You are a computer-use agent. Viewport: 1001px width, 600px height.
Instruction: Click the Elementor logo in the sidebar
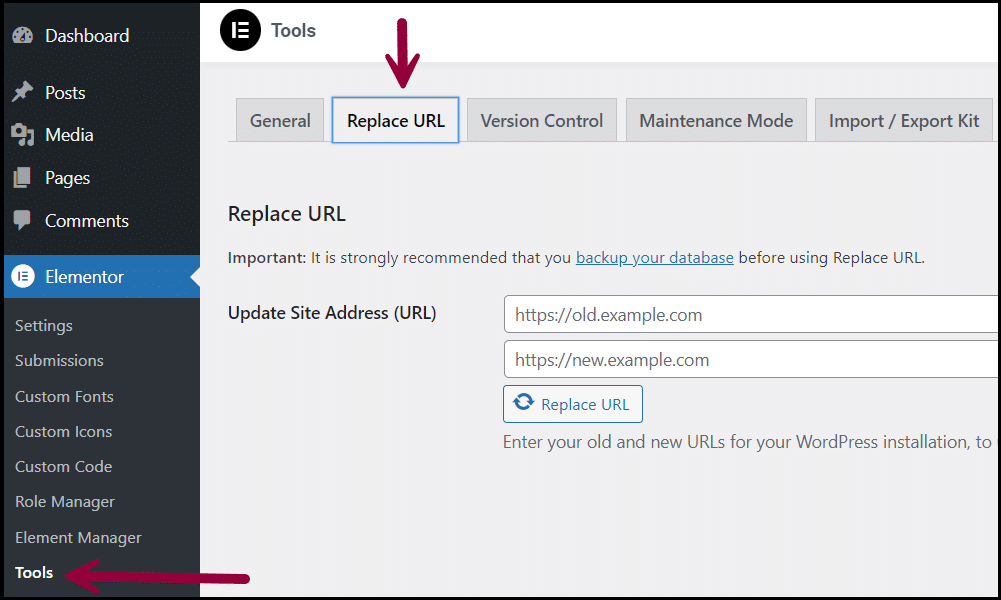click(x=22, y=276)
